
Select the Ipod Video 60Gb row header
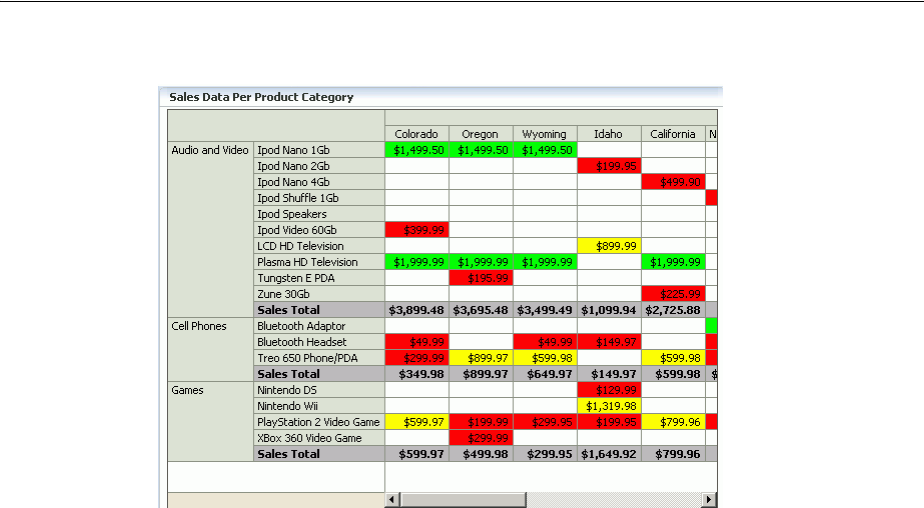319,230
